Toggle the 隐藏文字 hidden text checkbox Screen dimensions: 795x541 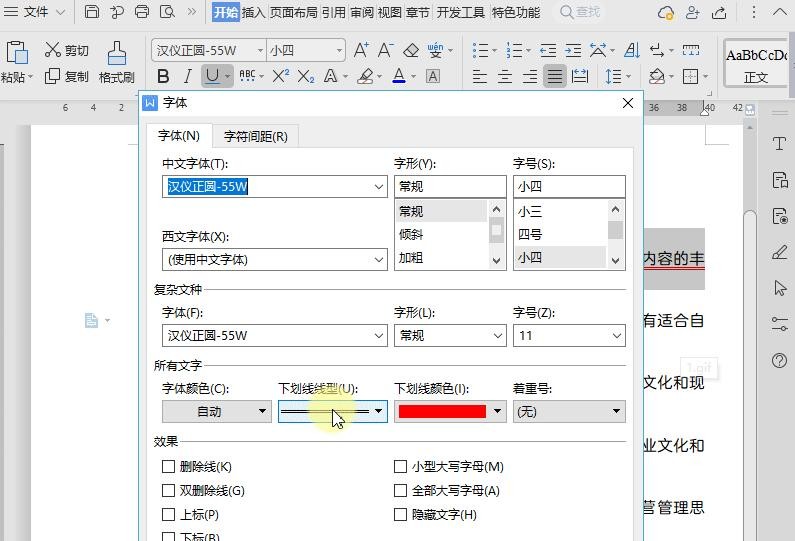[x=401, y=515]
